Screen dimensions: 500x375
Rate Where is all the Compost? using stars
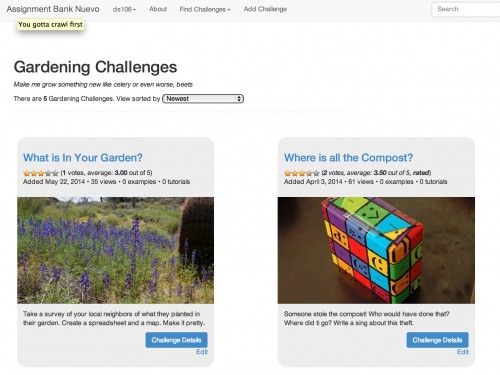[x=302, y=173]
